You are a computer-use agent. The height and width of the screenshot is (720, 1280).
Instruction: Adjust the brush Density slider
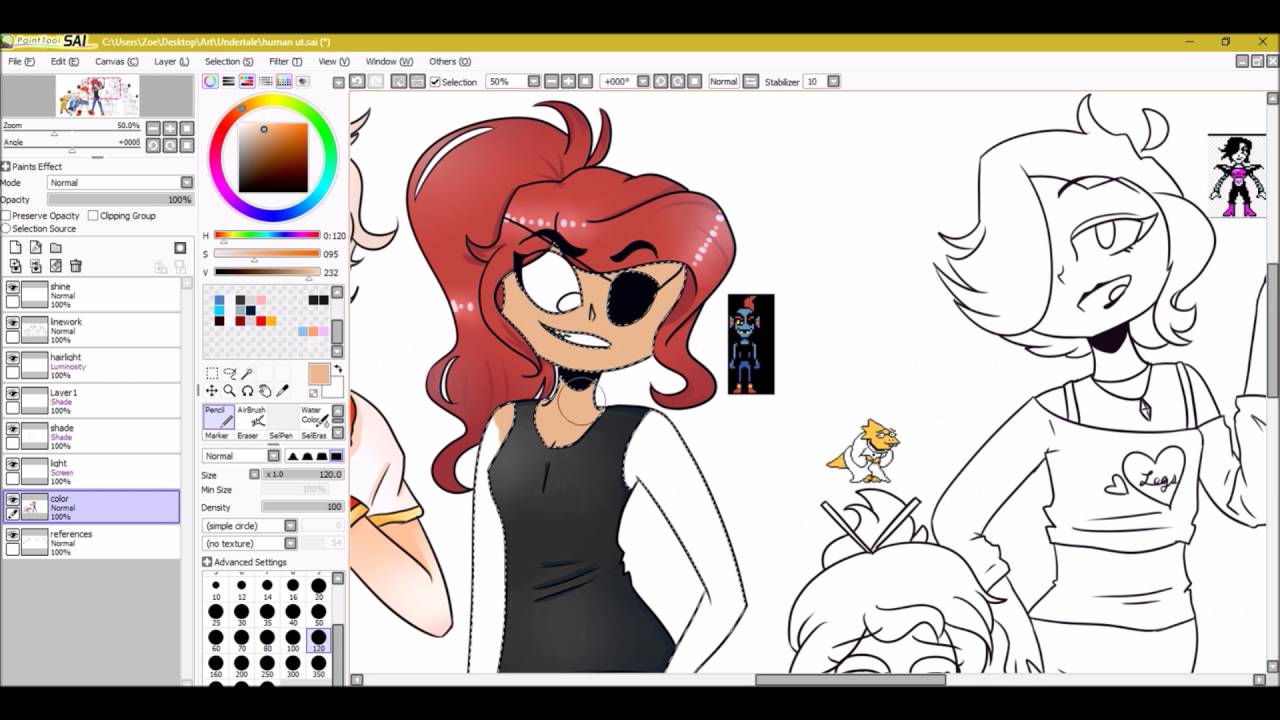302,507
